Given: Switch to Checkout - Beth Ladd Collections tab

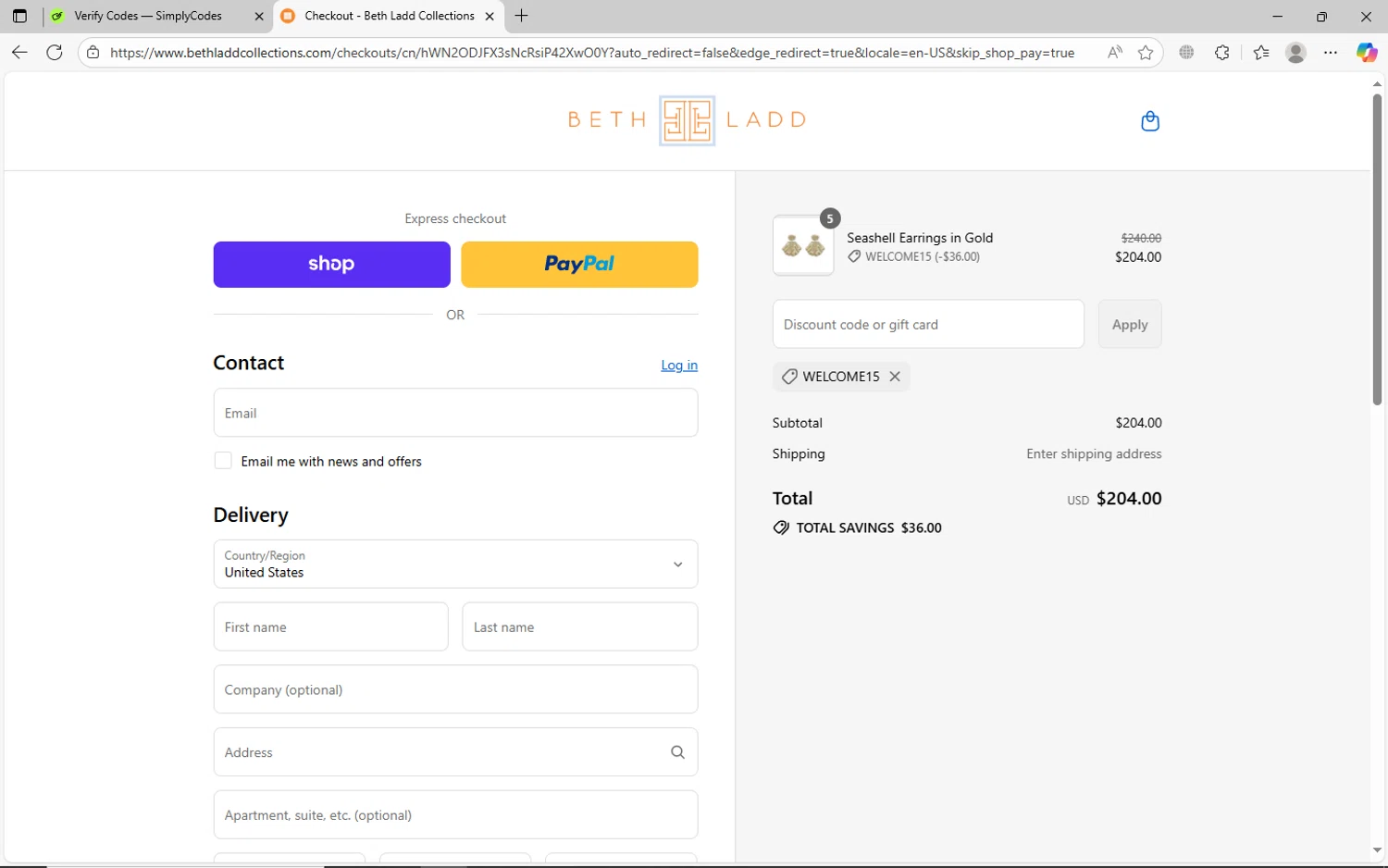Looking at the screenshot, I should tap(389, 16).
